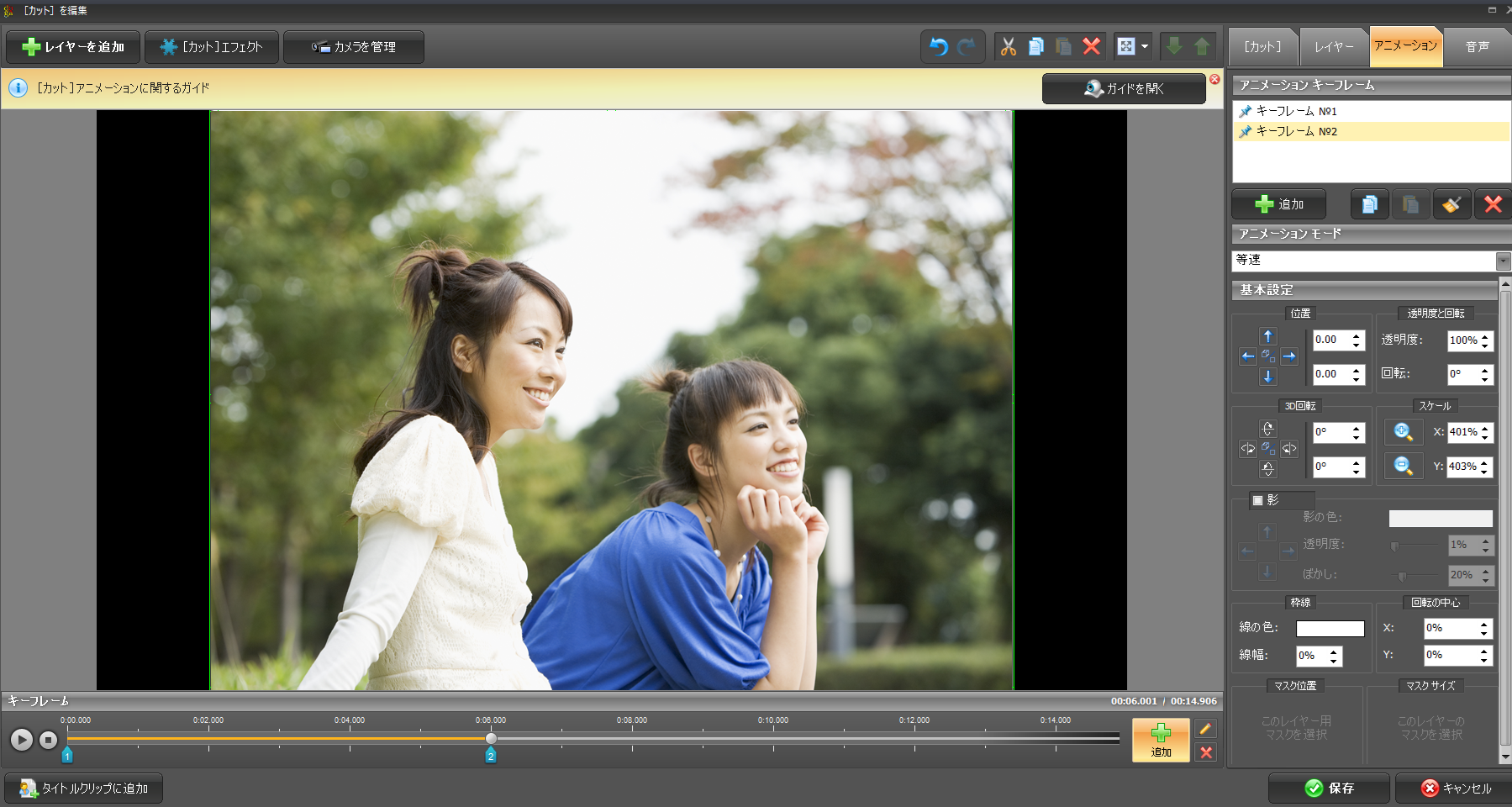Click the pencil edit icon beside timeline
The width and height of the screenshot is (1512, 807).
[1205, 729]
